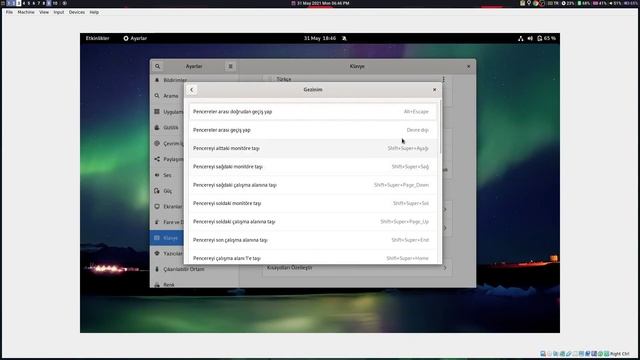This screenshot has height=360, width=640.
Task: Click "Pencereyi soldaki monitöre taşı" row
Action: (313, 203)
